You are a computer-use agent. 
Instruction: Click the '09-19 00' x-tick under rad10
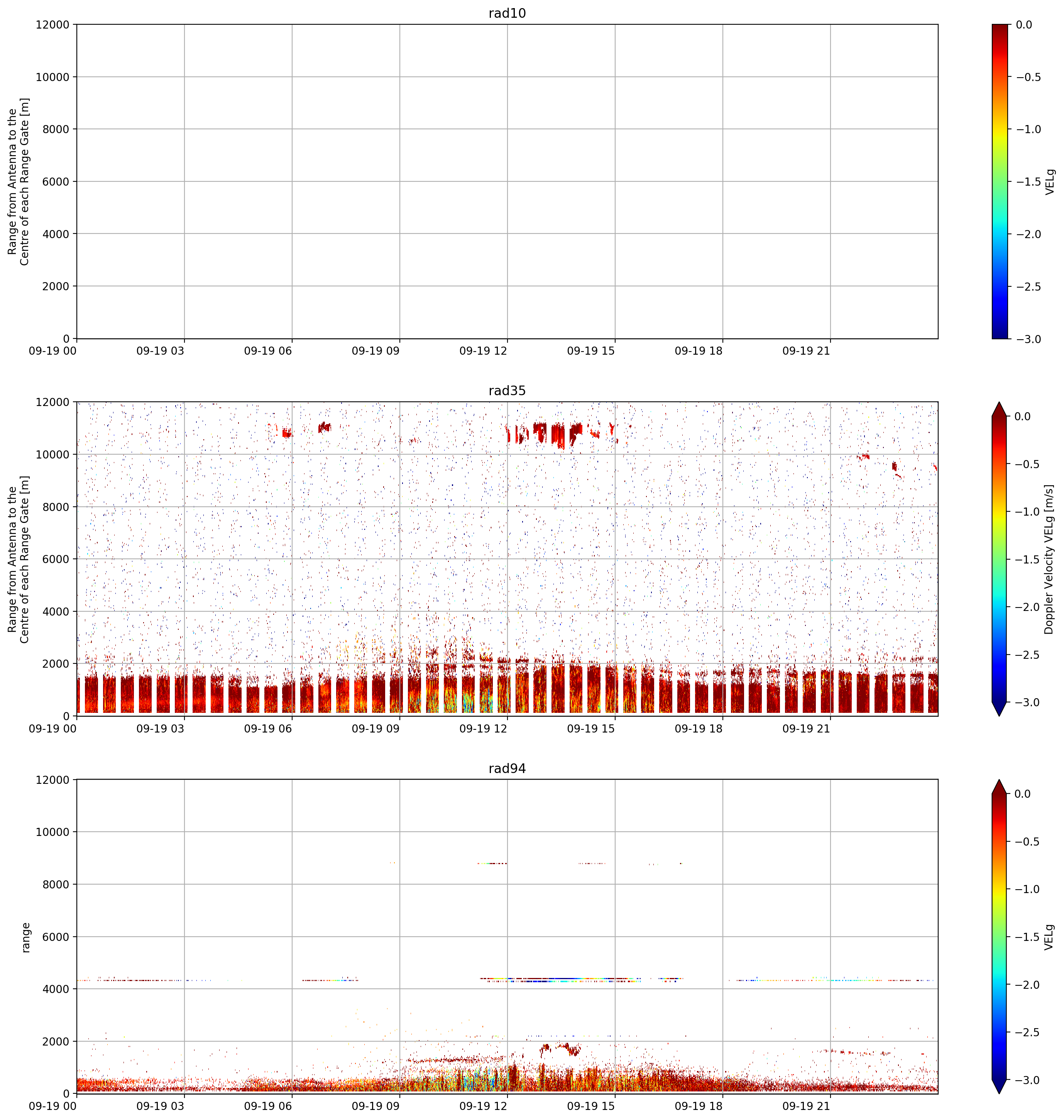52,351
